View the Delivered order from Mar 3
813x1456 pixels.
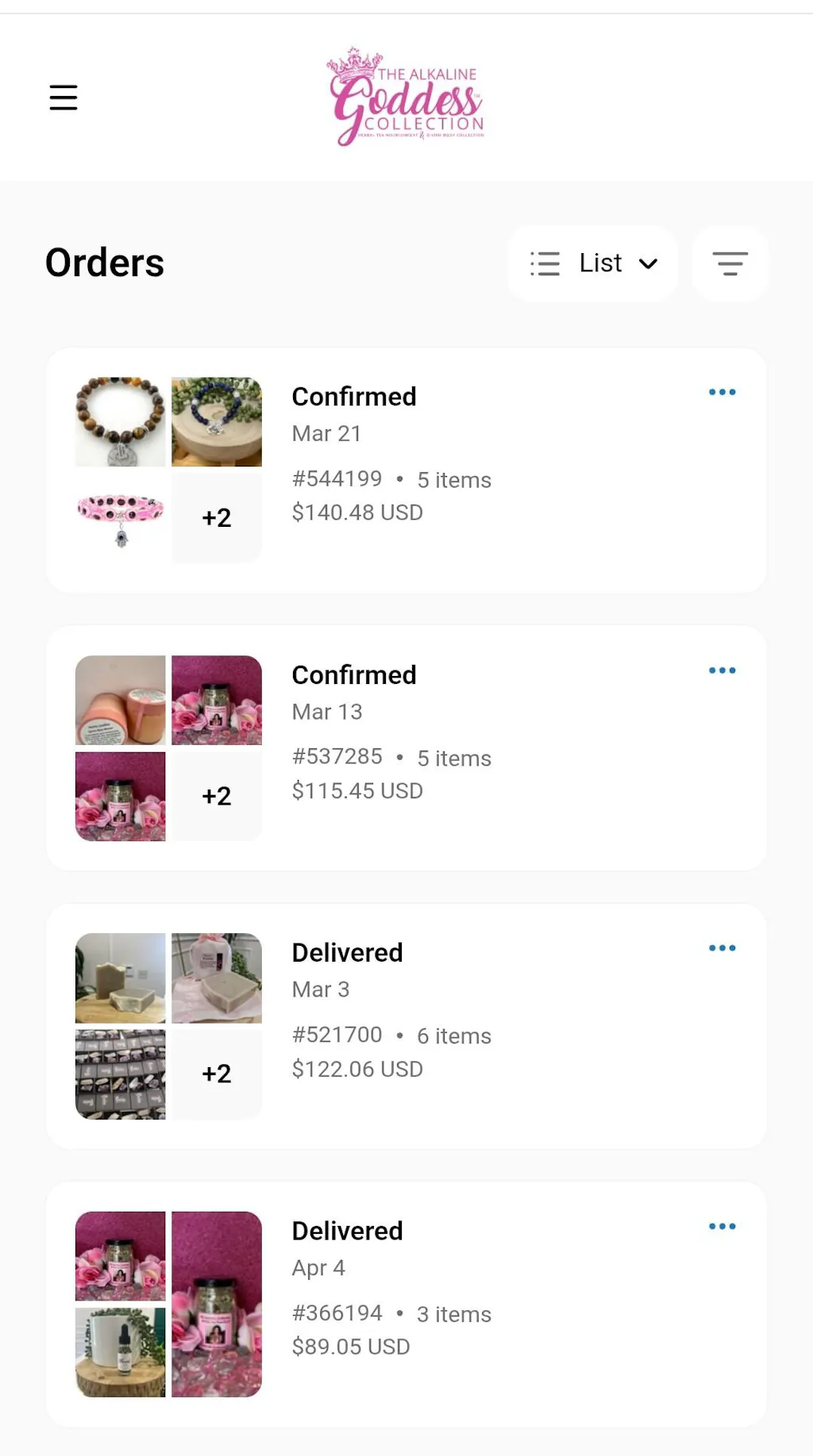(x=347, y=953)
